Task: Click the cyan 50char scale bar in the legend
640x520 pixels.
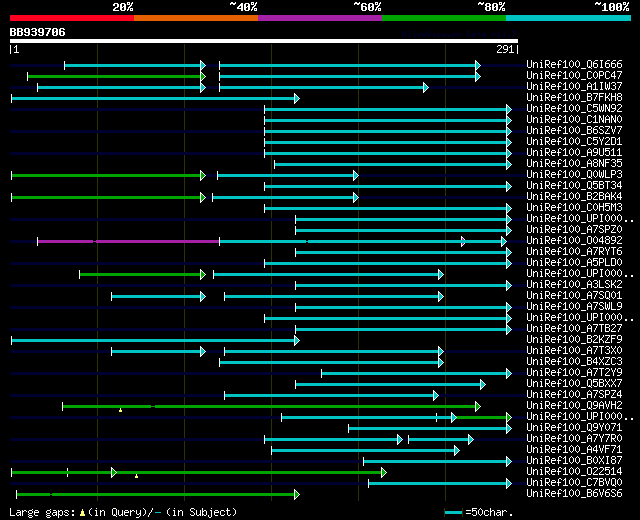Action: click(453, 512)
